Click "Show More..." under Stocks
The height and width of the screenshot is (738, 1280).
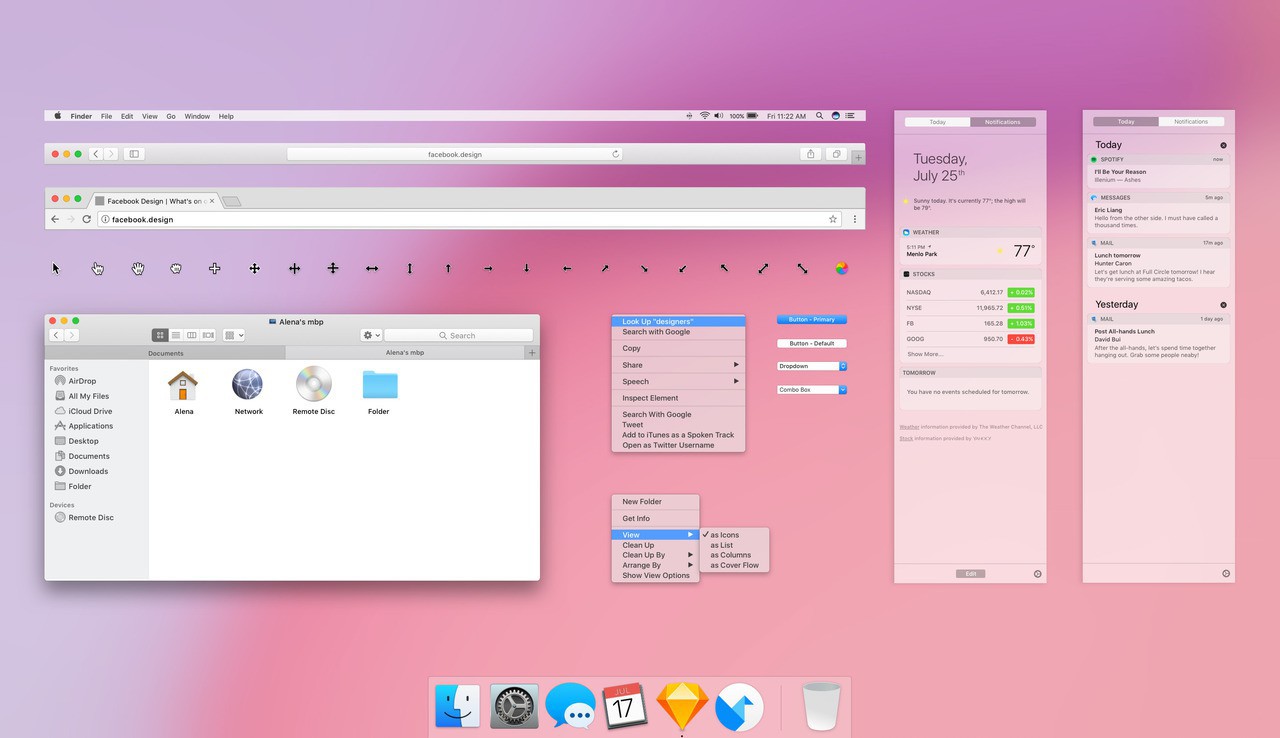[x=924, y=354]
